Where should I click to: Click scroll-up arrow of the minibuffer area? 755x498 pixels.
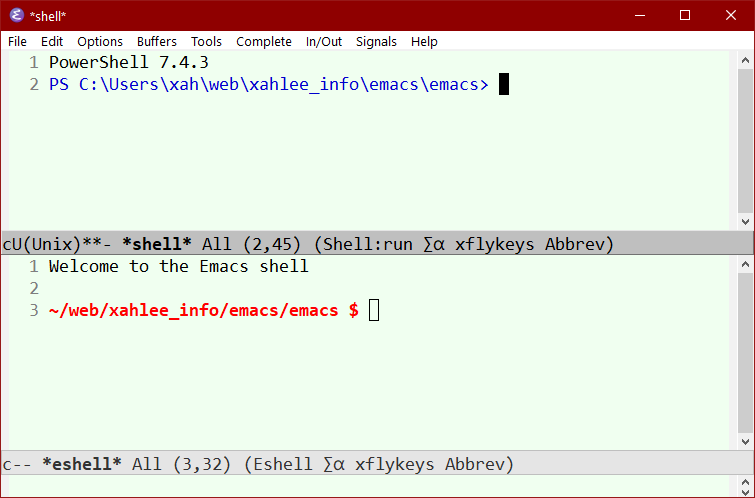click(745, 482)
